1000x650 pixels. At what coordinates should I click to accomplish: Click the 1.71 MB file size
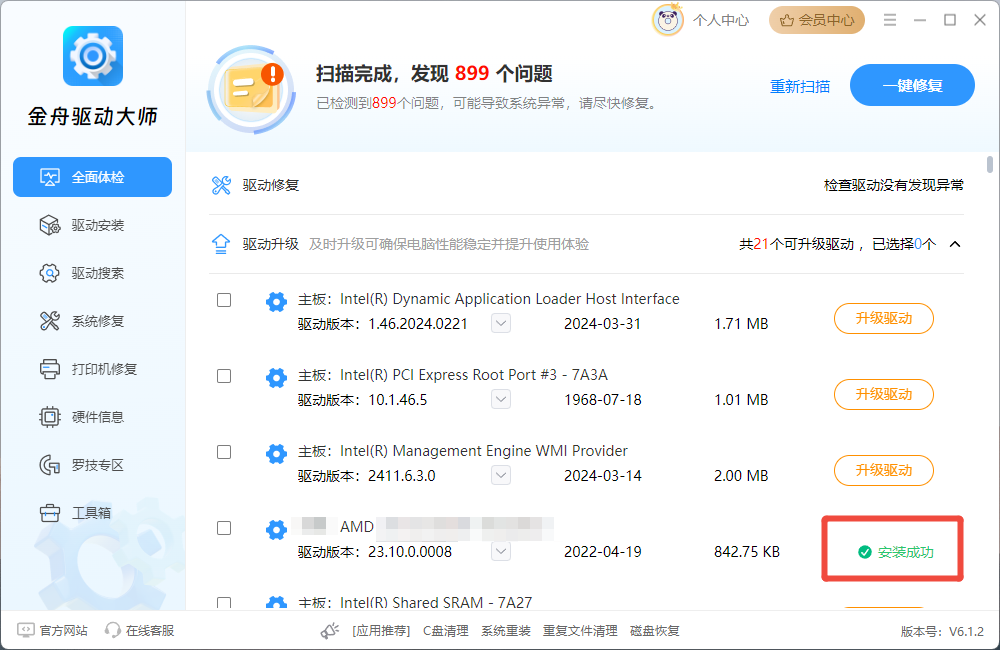coord(741,324)
